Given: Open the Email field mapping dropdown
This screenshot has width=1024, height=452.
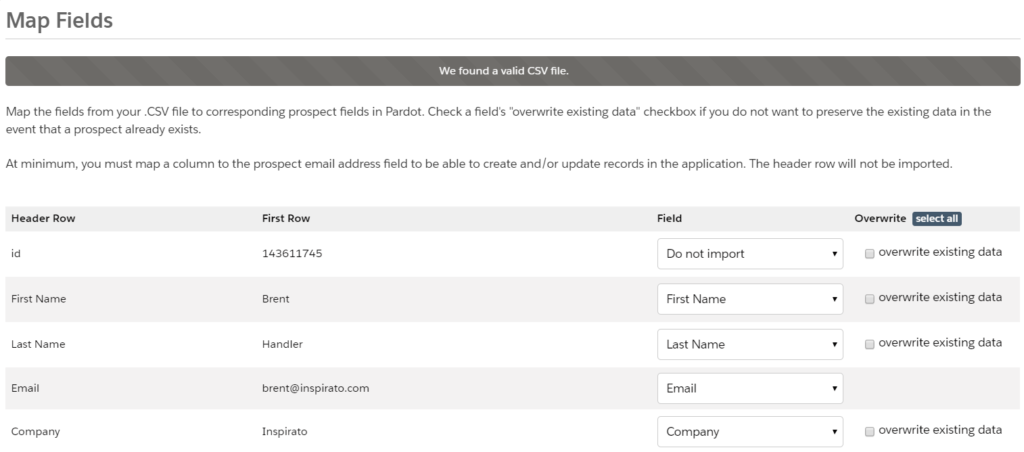Looking at the screenshot, I should tap(750, 388).
